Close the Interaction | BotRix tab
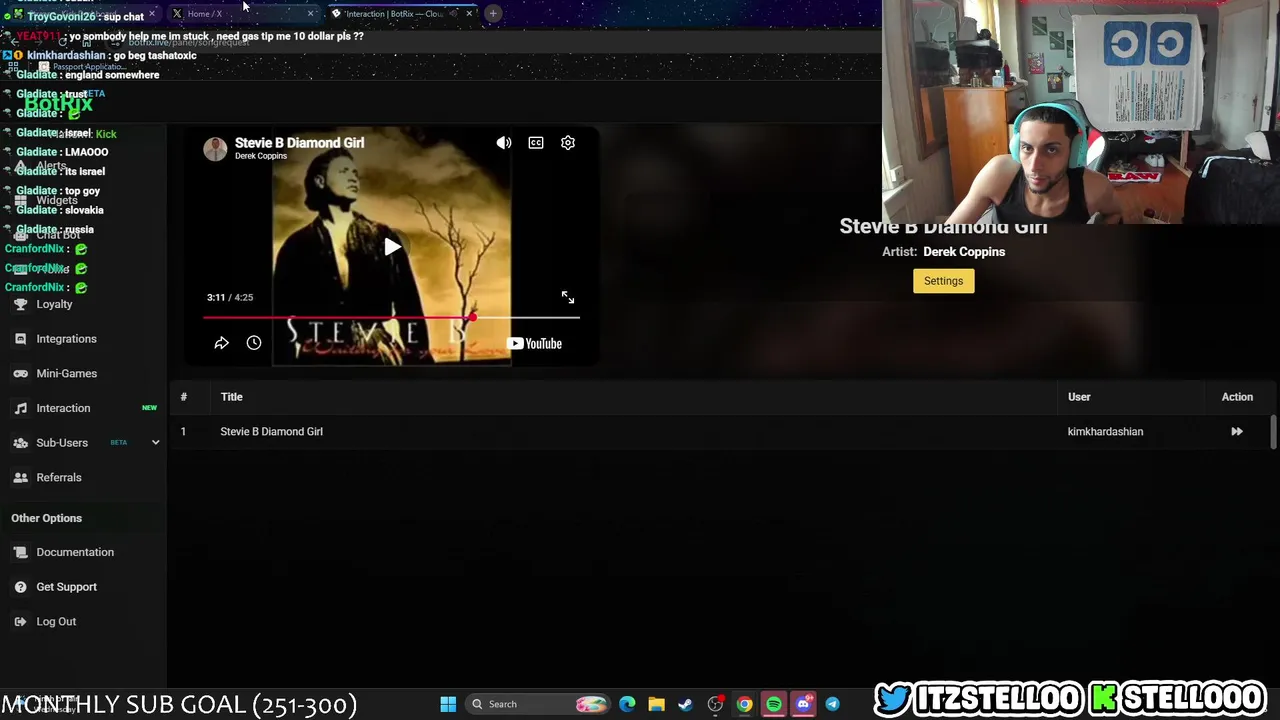Viewport: 1280px width, 720px height. [469, 14]
